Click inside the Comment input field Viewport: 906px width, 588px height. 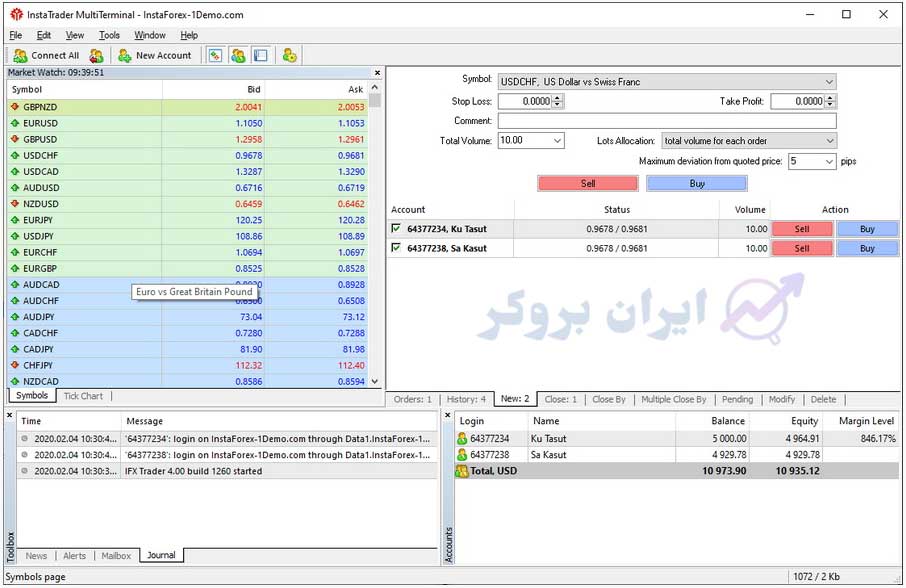[x=667, y=121]
